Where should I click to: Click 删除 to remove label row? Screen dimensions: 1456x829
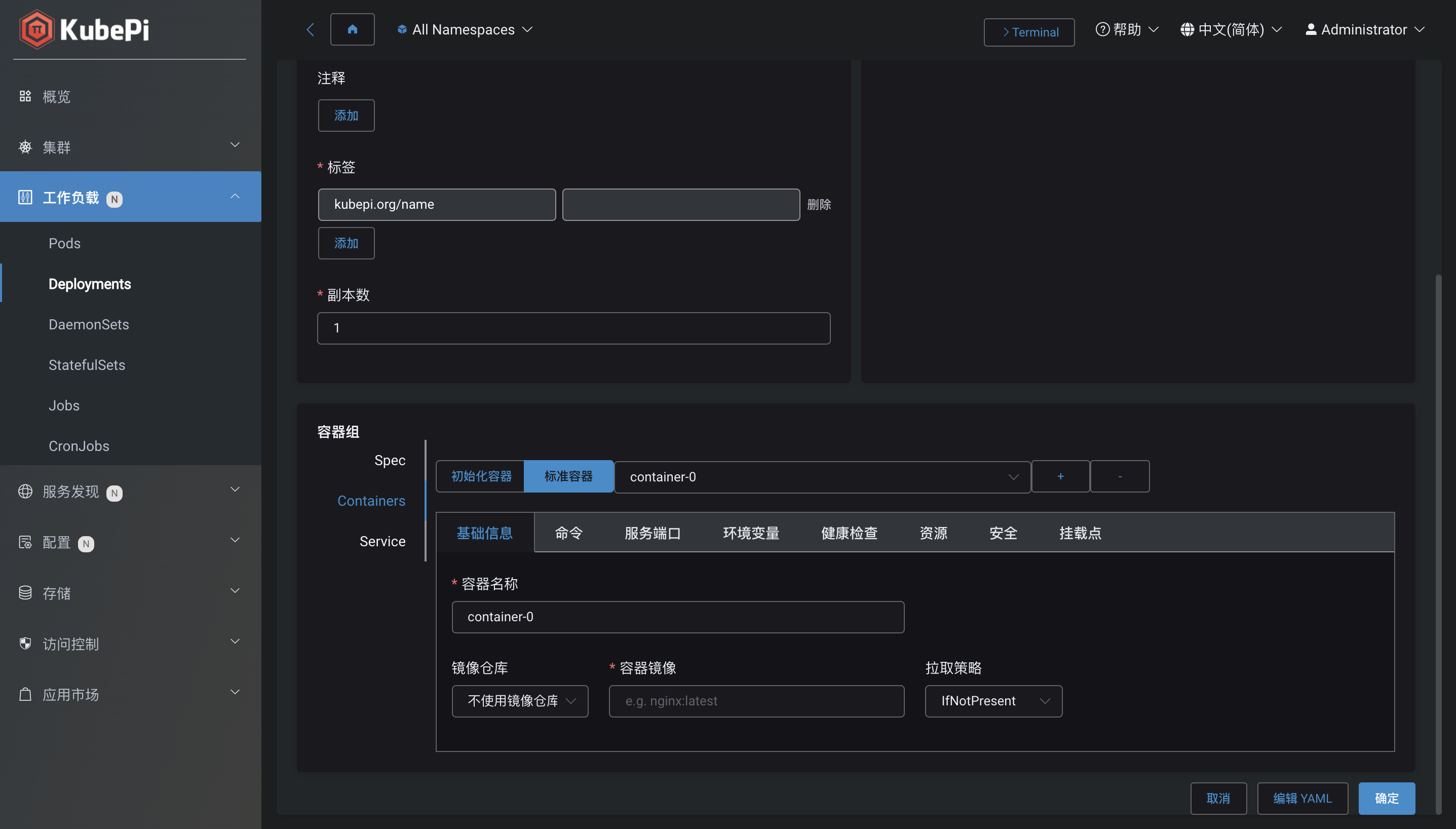point(819,204)
